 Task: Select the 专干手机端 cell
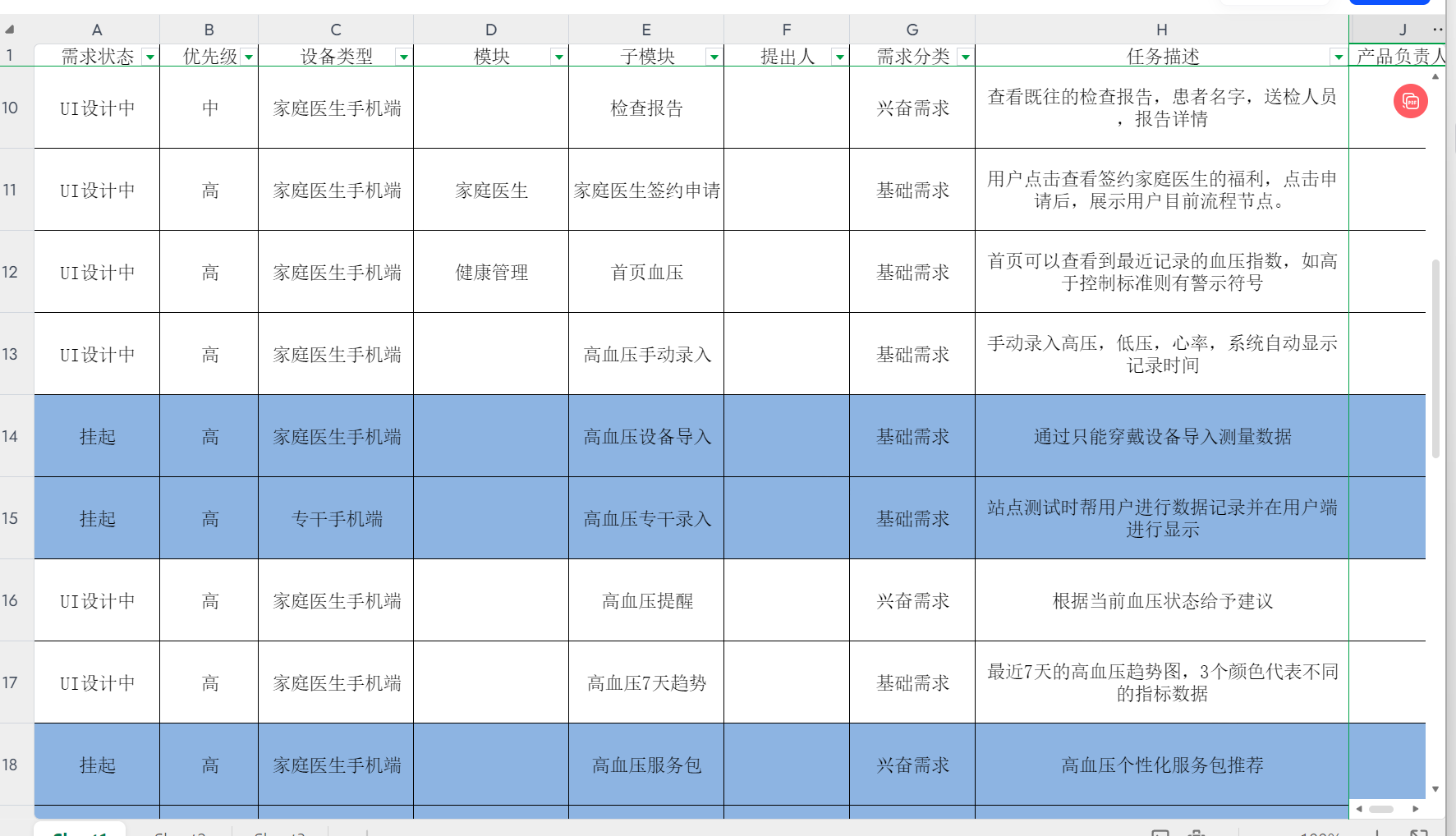pyautogui.click(x=336, y=518)
